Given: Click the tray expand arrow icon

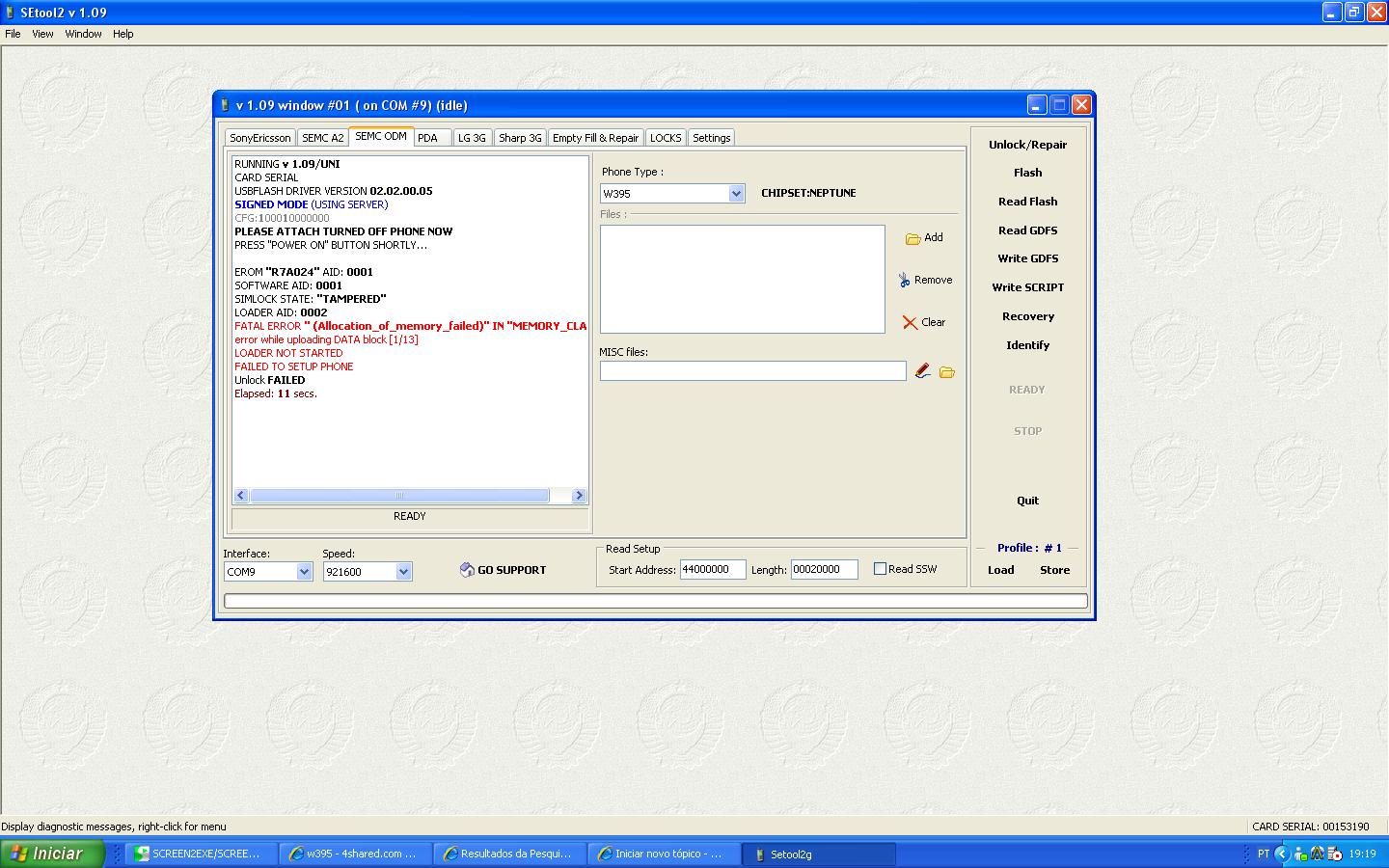Looking at the screenshot, I should pos(1282,854).
